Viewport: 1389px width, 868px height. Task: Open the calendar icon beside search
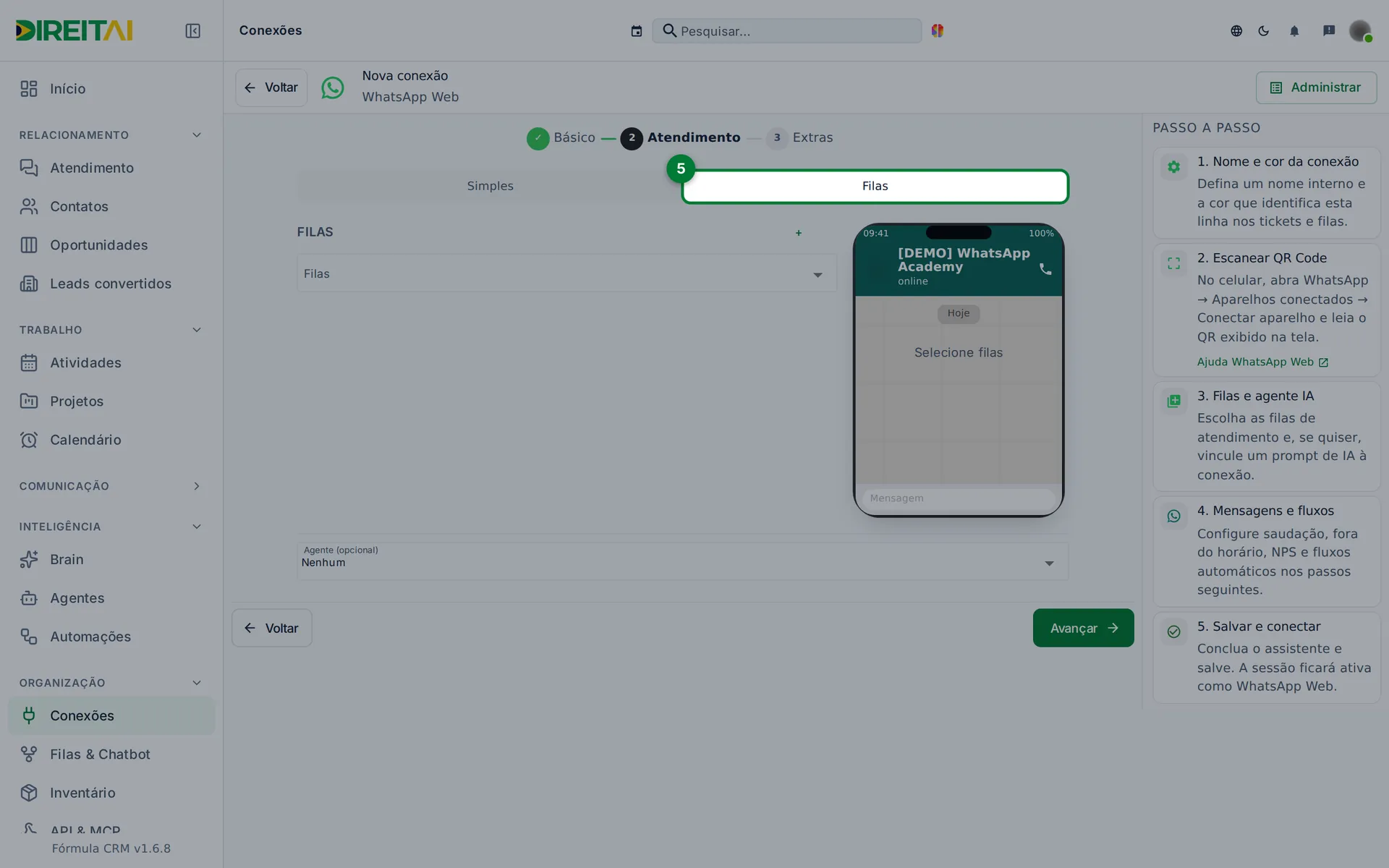(x=636, y=31)
